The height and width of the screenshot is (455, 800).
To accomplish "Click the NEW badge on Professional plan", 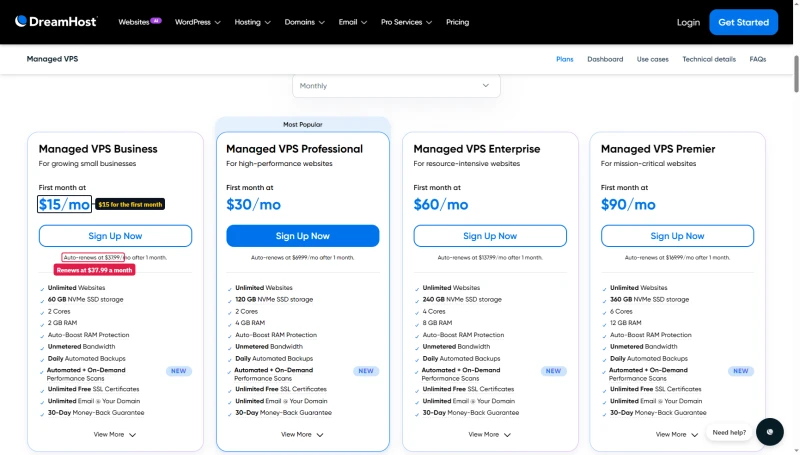I will [366, 371].
